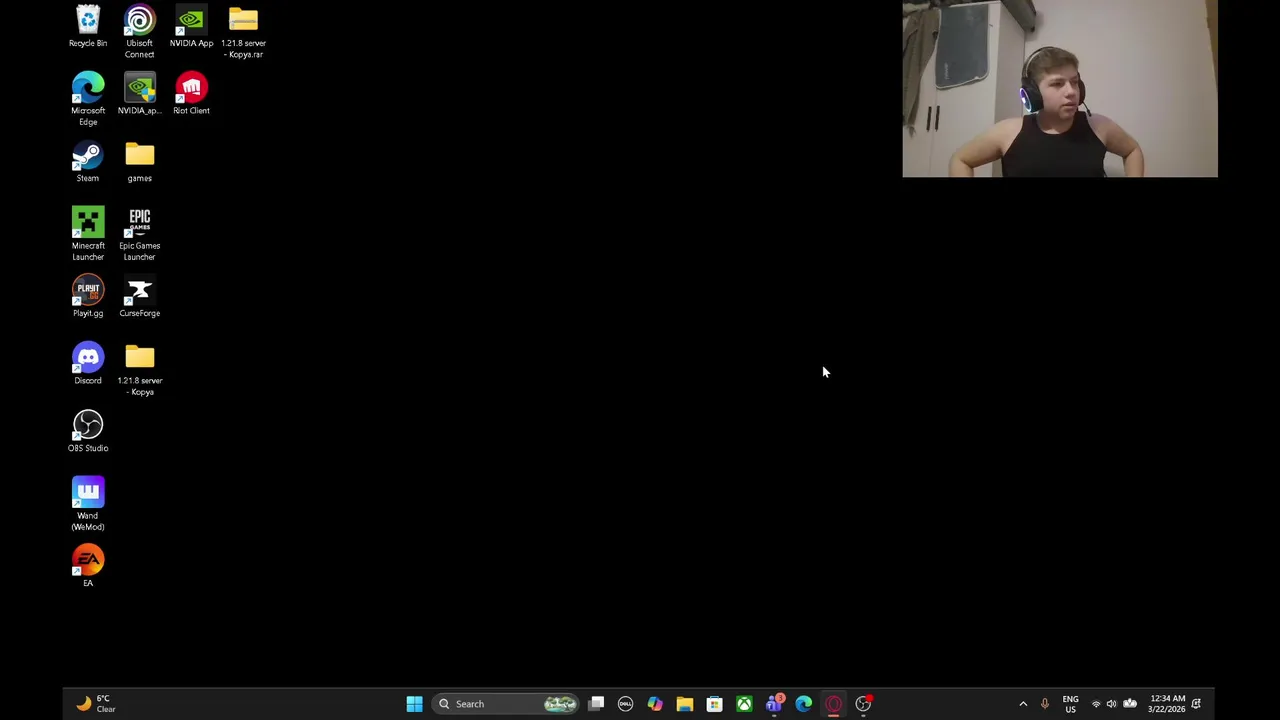This screenshot has width=1280, height=720.
Task: Open the ENG US language switcher
Action: [1070, 704]
